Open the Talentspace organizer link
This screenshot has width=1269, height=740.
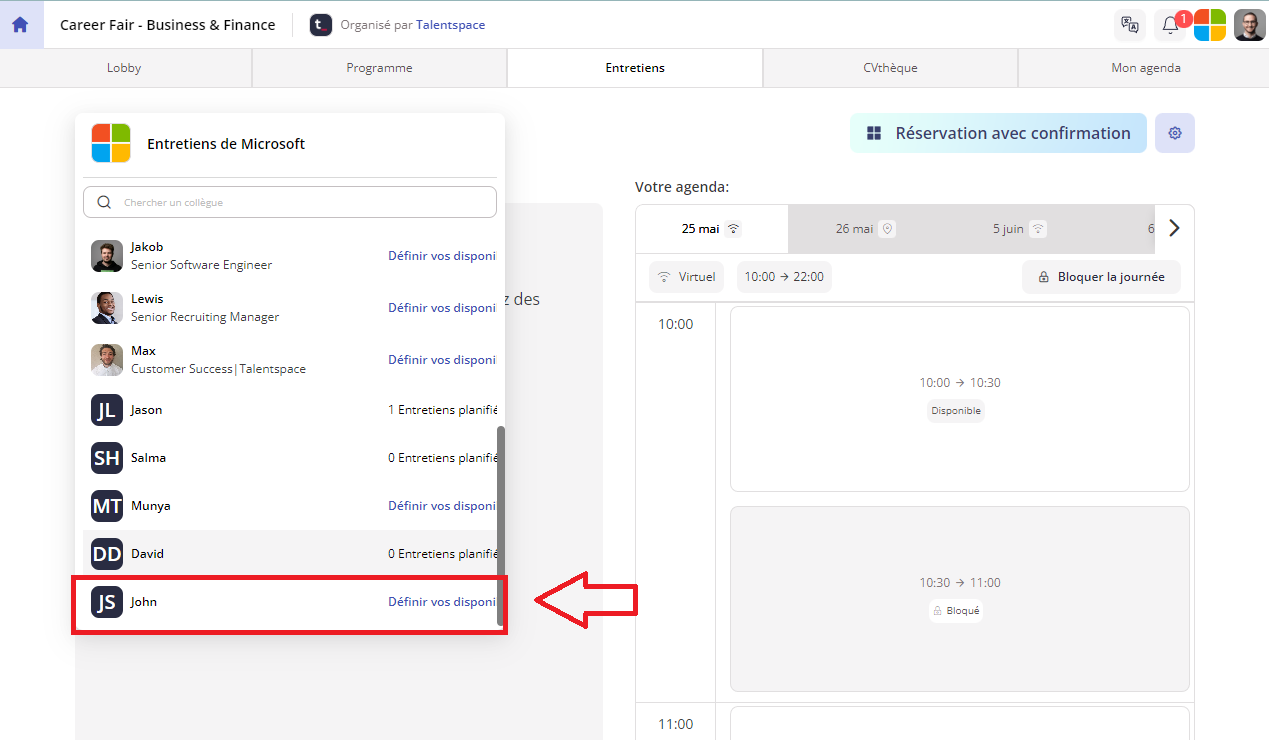pos(450,25)
